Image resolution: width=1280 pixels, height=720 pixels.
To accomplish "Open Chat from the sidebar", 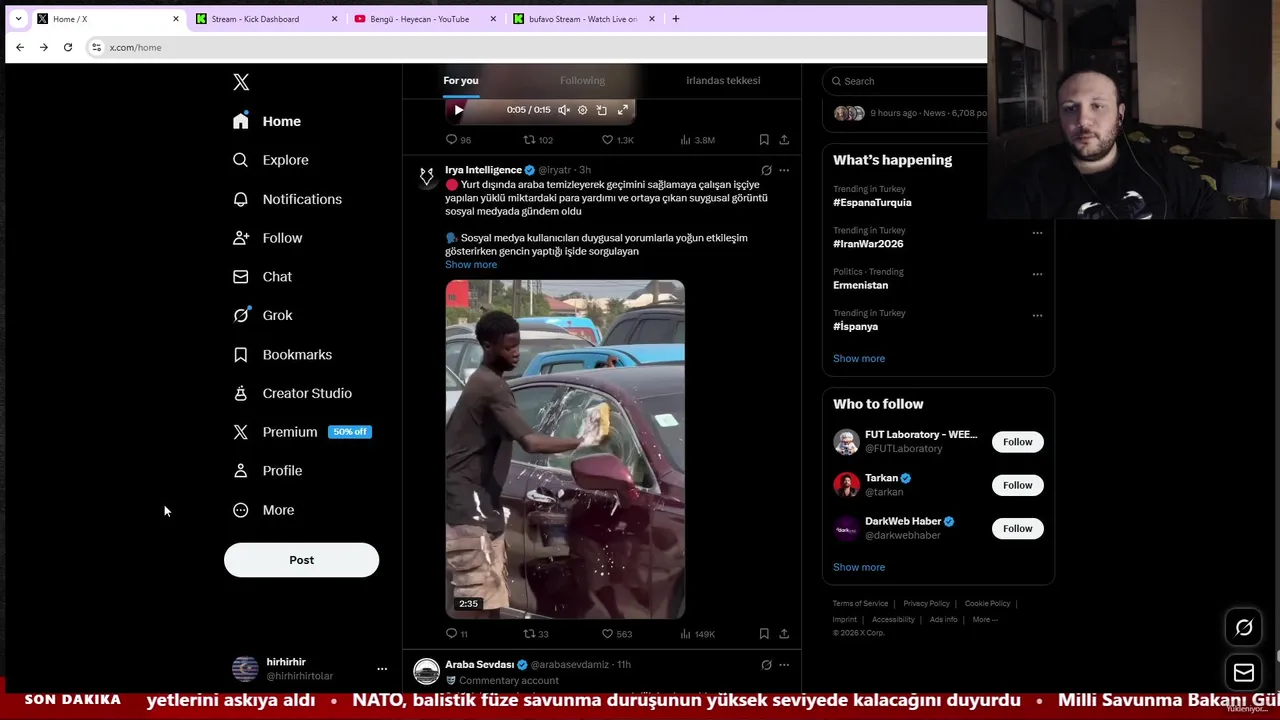I will [262, 277].
